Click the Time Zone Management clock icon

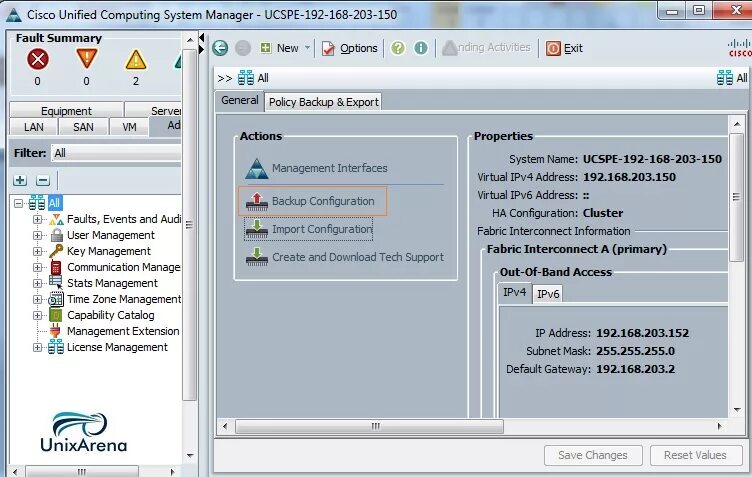(56, 299)
